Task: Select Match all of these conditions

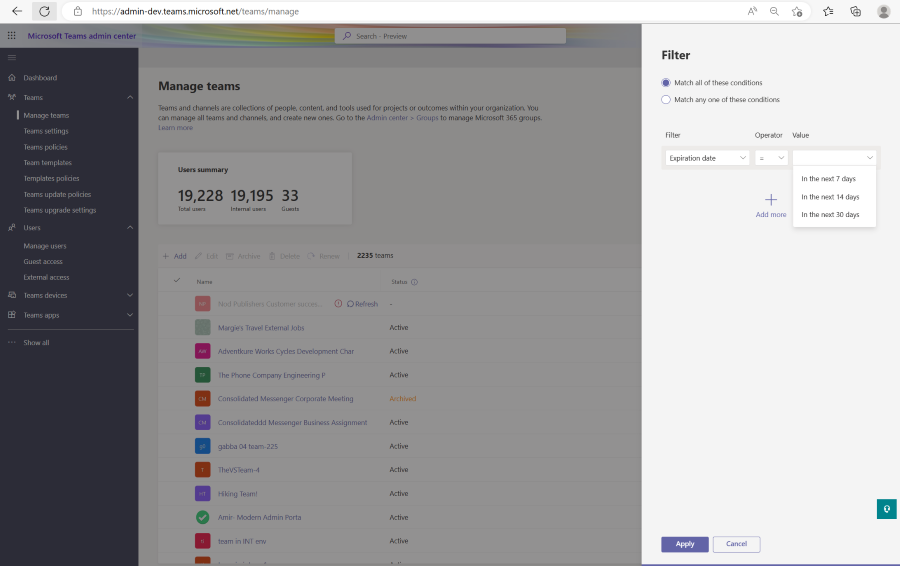Action: [x=666, y=83]
